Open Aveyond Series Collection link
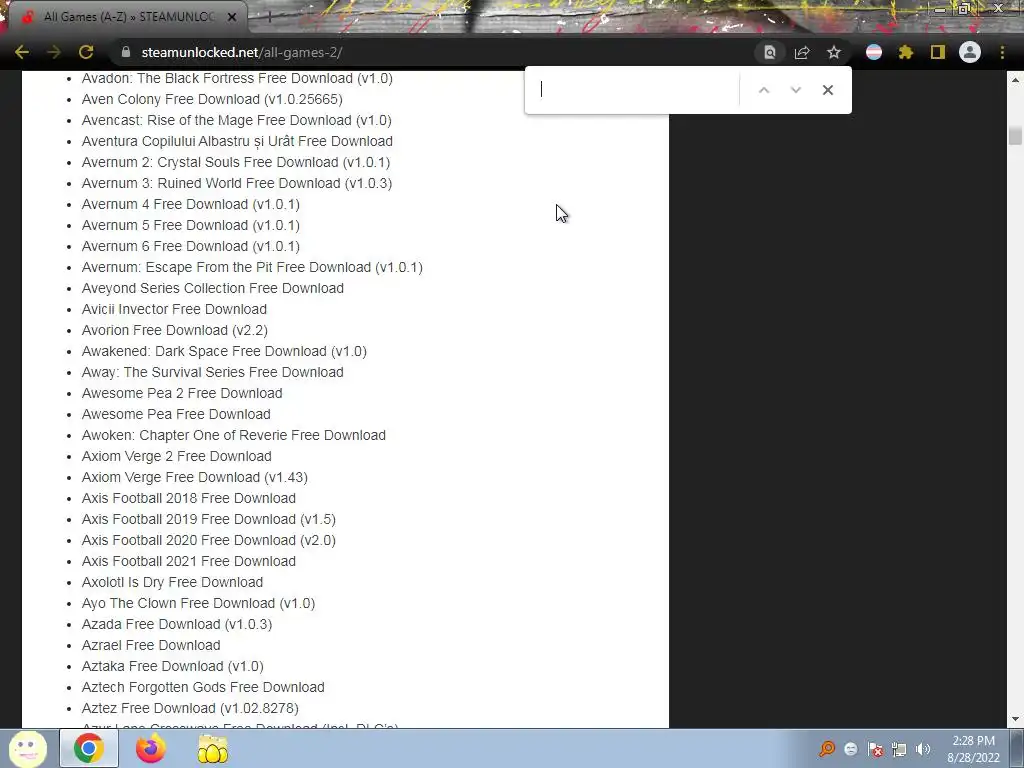 pyautogui.click(x=213, y=288)
